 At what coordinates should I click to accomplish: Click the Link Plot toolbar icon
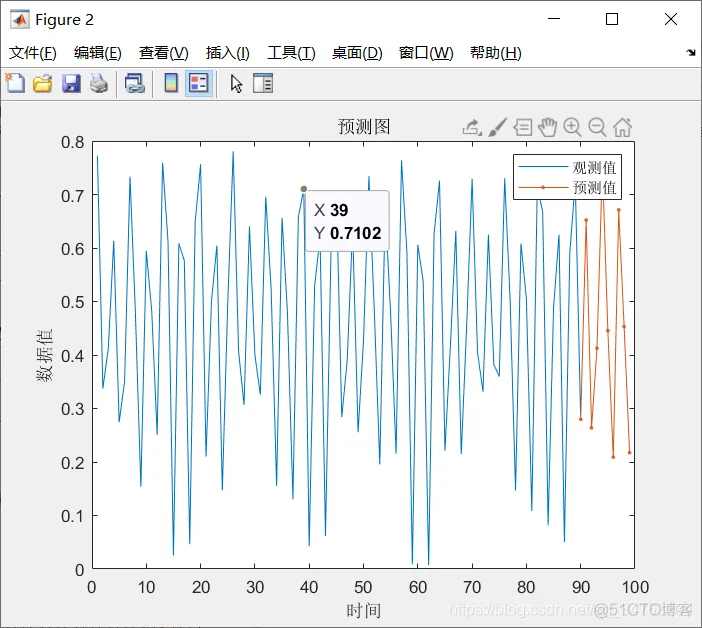coord(134,83)
